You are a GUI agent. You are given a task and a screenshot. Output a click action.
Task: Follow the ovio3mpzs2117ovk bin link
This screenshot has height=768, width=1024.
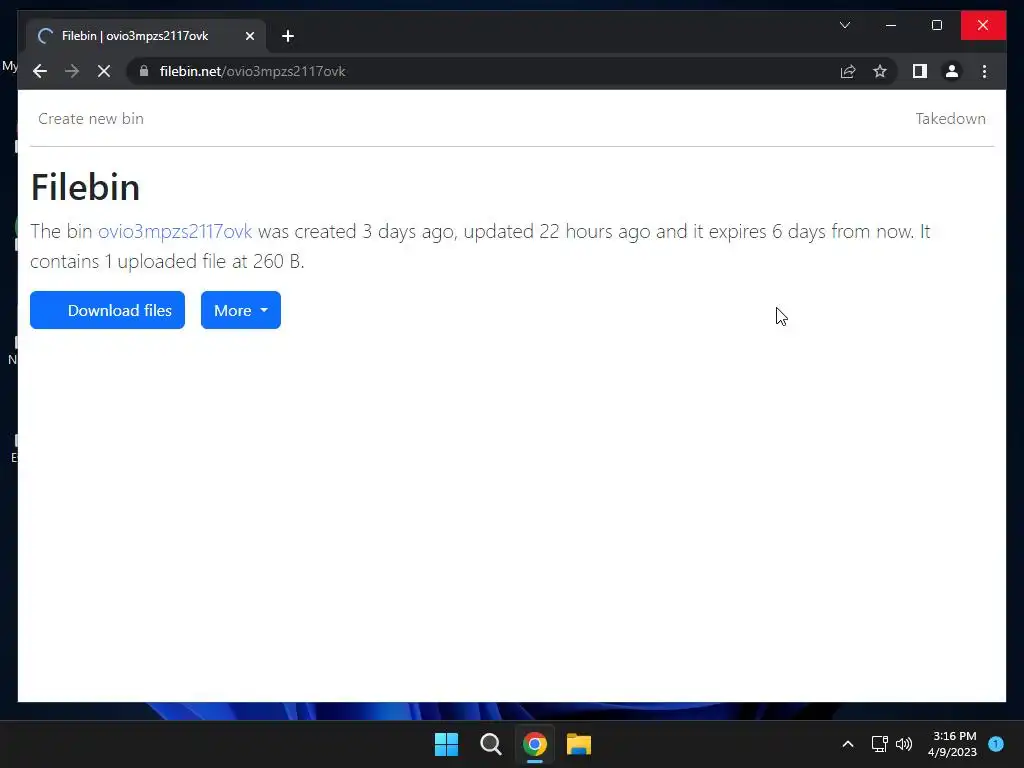click(175, 231)
